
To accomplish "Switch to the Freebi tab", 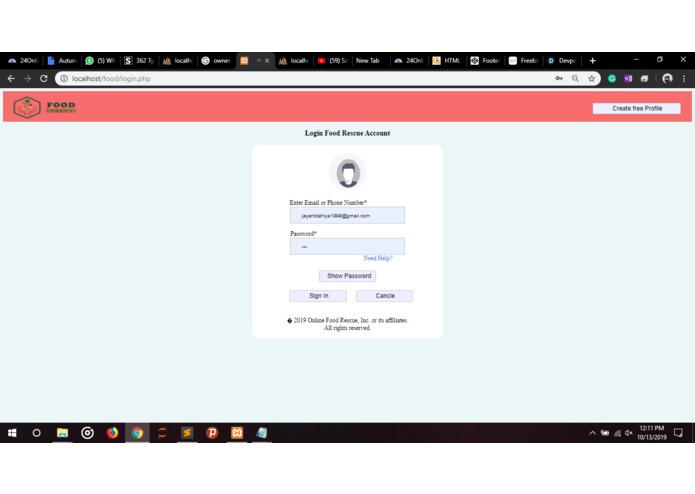I will pyautogui.click(x=524, y=61).
